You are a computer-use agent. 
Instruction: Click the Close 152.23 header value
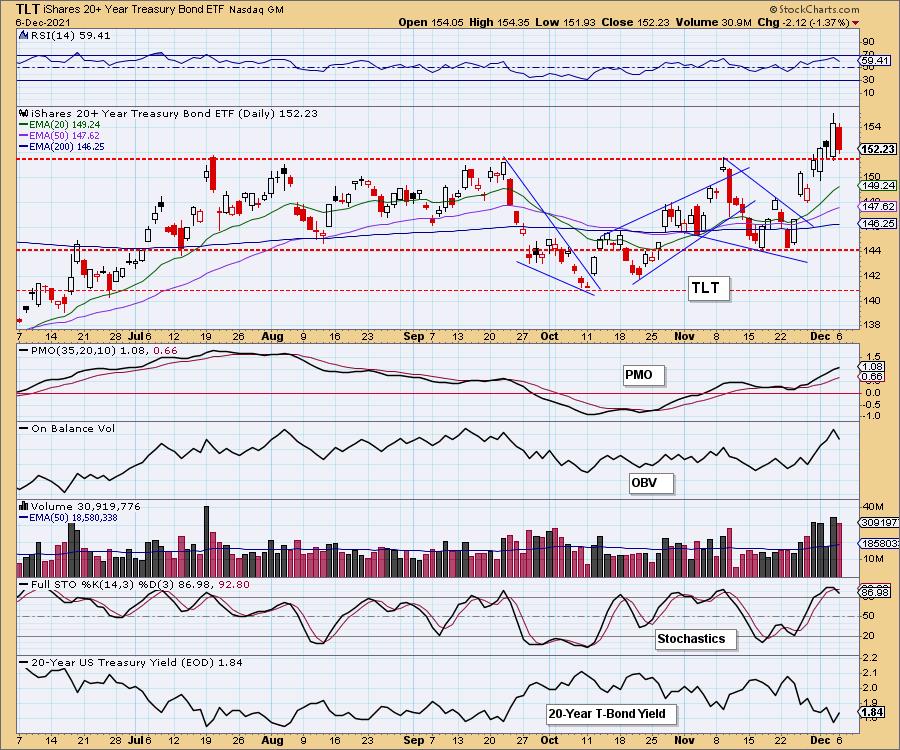pyautogui.click(x=636, y=22)
